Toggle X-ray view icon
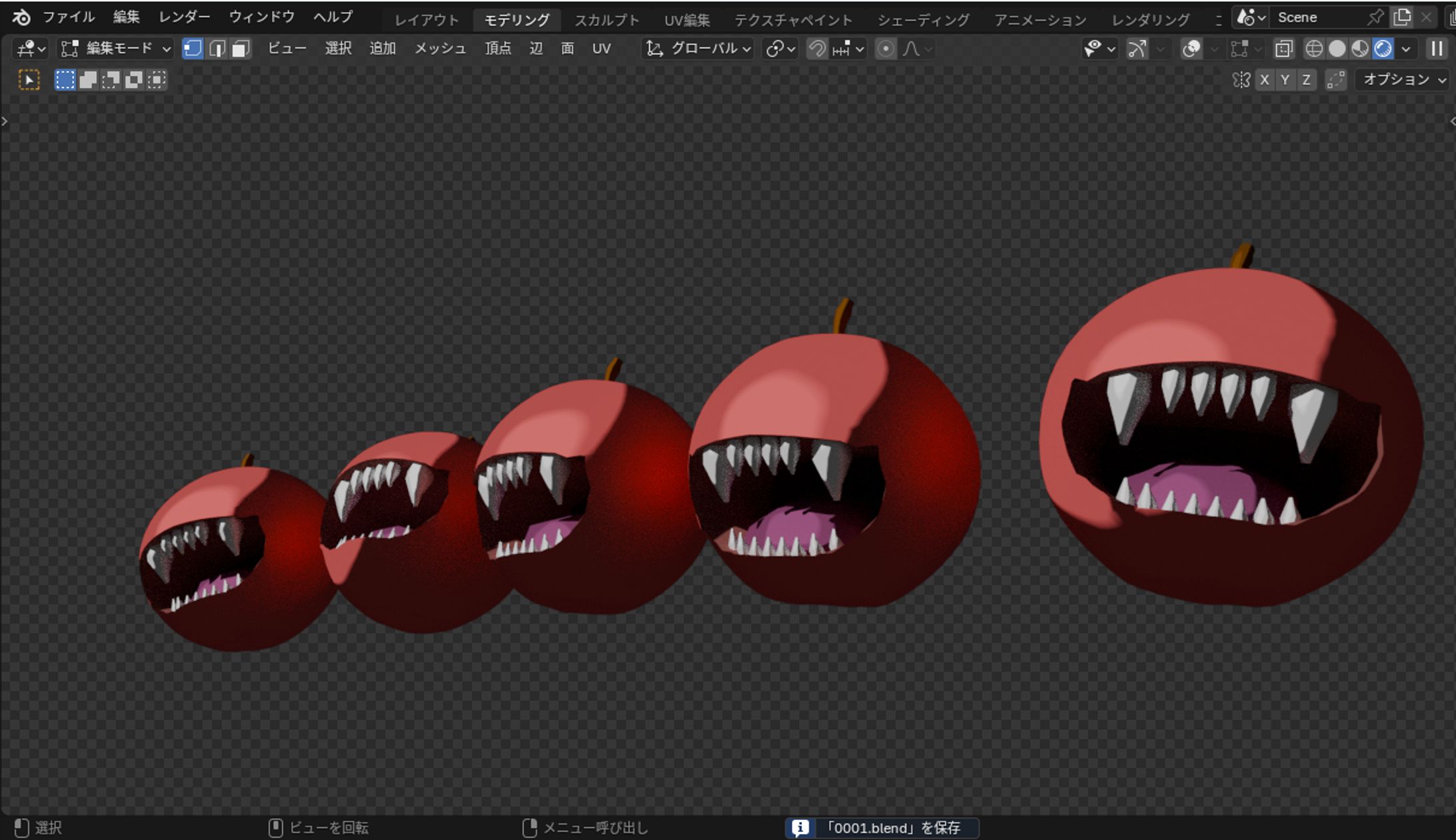 1283,49
